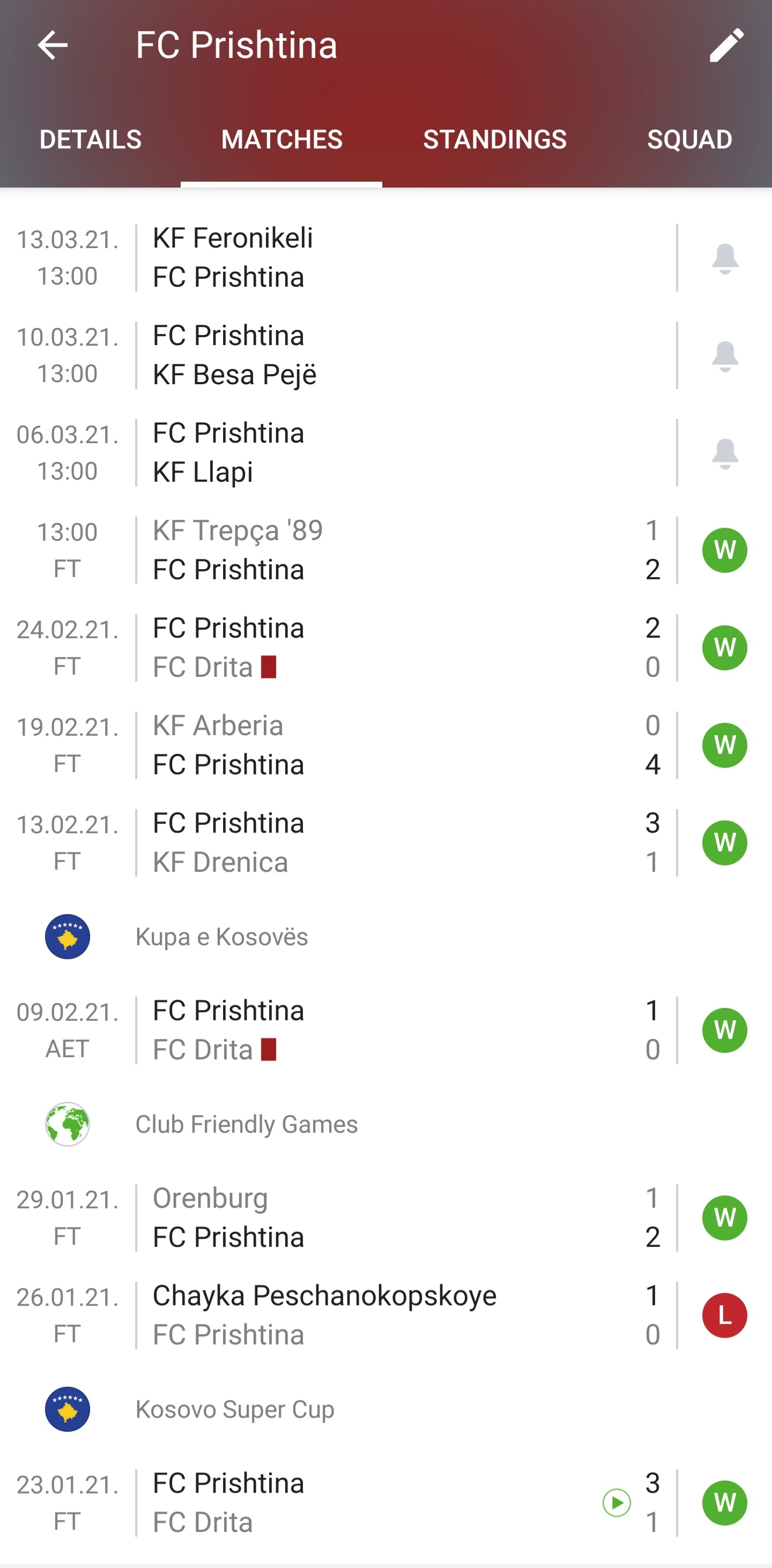Open the Kosovo Super Cup competition
This screenshot has height=1568, width=772.
[x=235, y=1409]
